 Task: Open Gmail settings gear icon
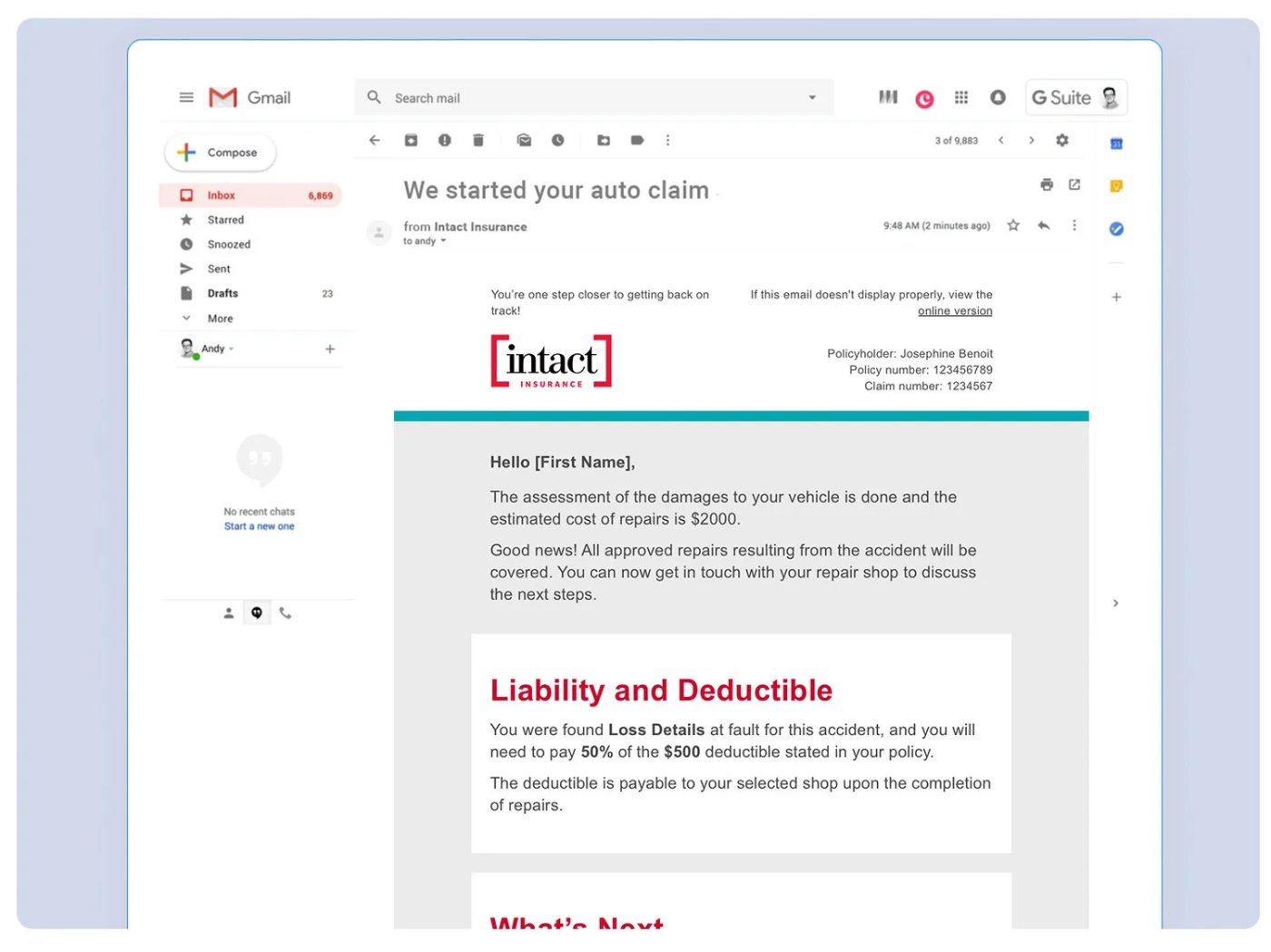[x=1062, y=140]
